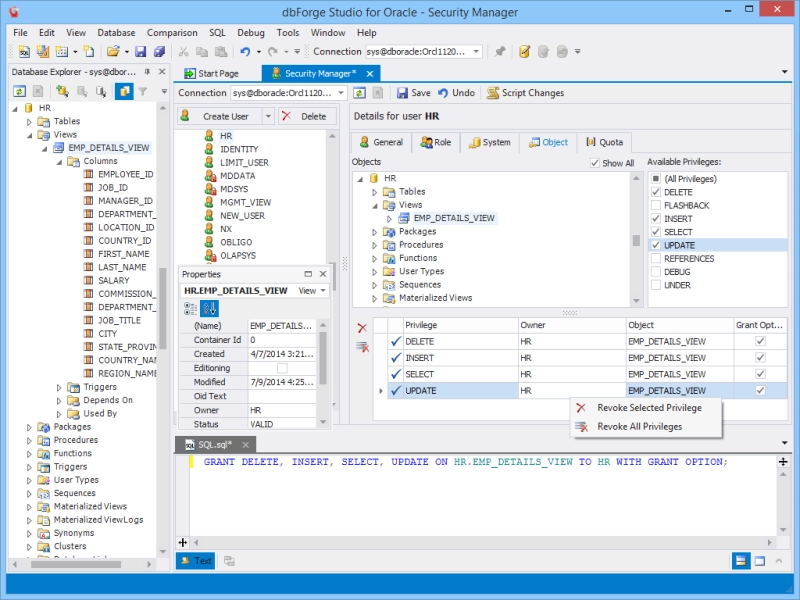
Task: Check the FLASHBACK privilege checkbox
Action: pyautogui.click(x=656, y=205)
